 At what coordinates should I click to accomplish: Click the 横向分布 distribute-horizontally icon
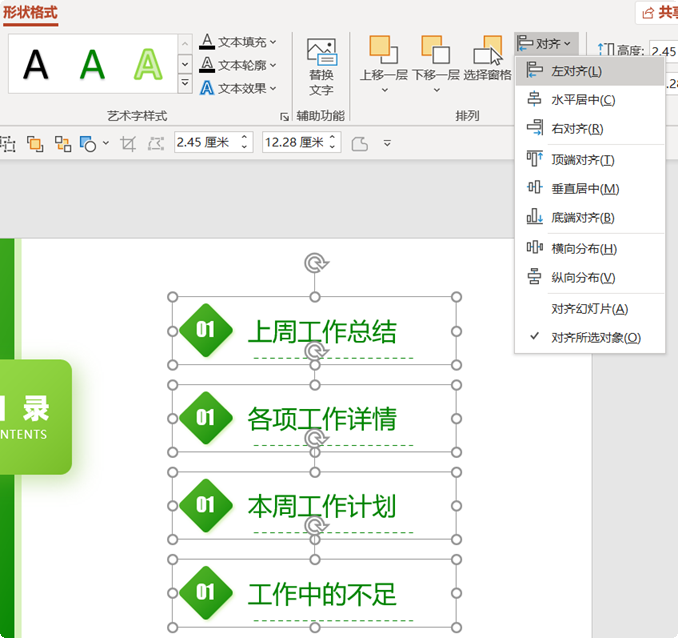(x=534, y=248)
